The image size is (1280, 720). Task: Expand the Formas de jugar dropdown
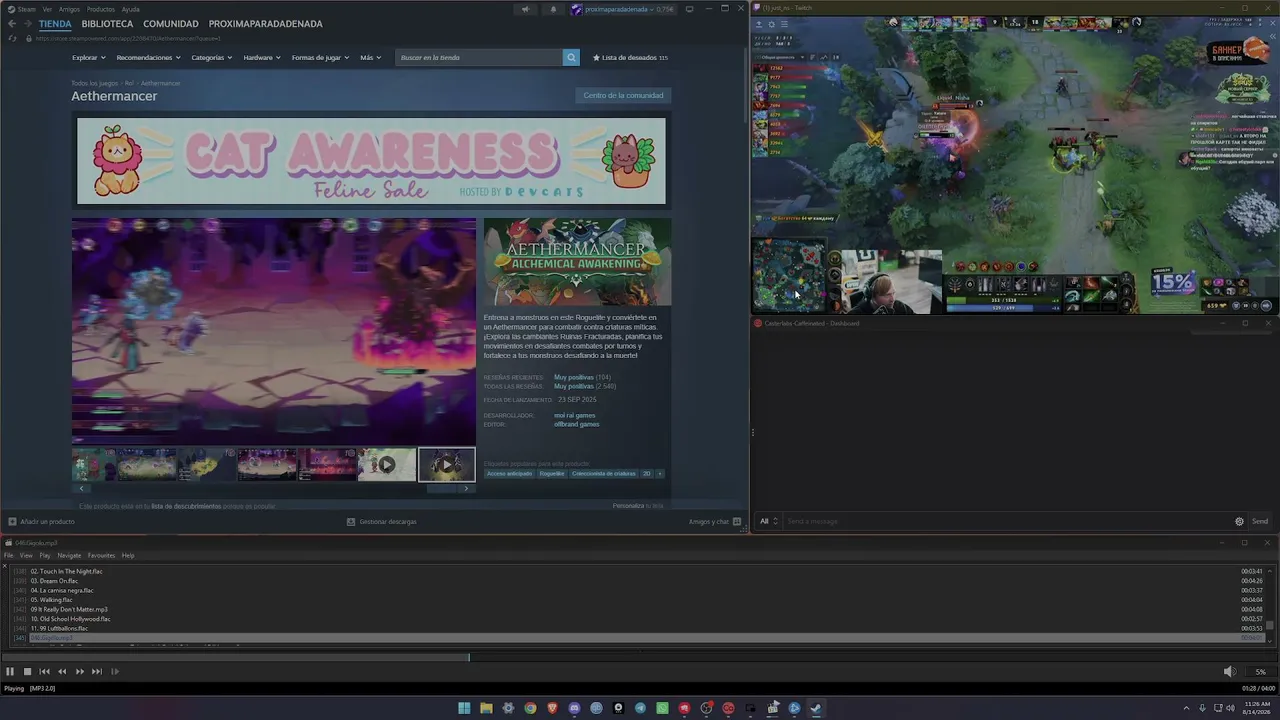[320, 58]
